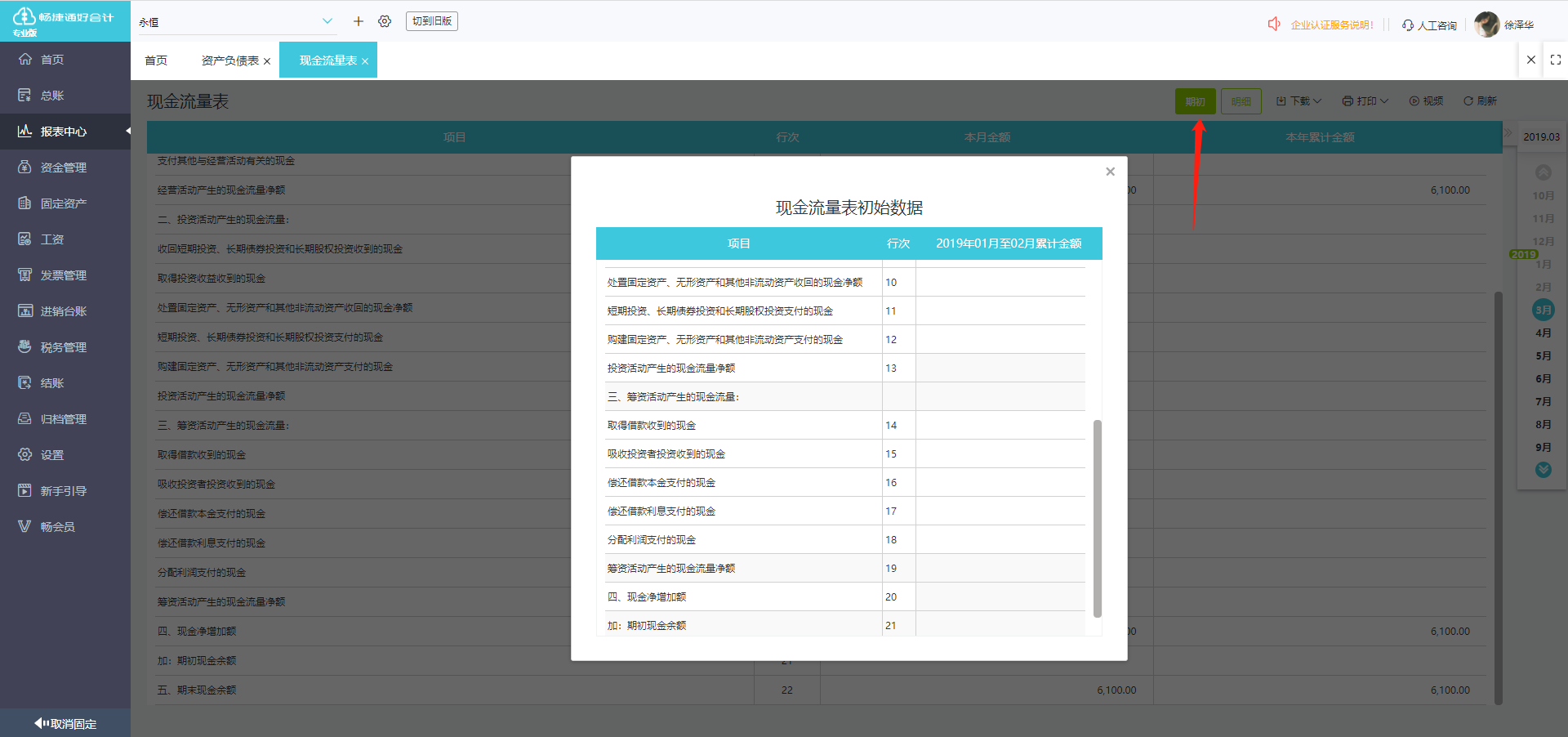1568x737 pixels.
Task: Click 刷新 refresh button
Action: (1480, 101)
